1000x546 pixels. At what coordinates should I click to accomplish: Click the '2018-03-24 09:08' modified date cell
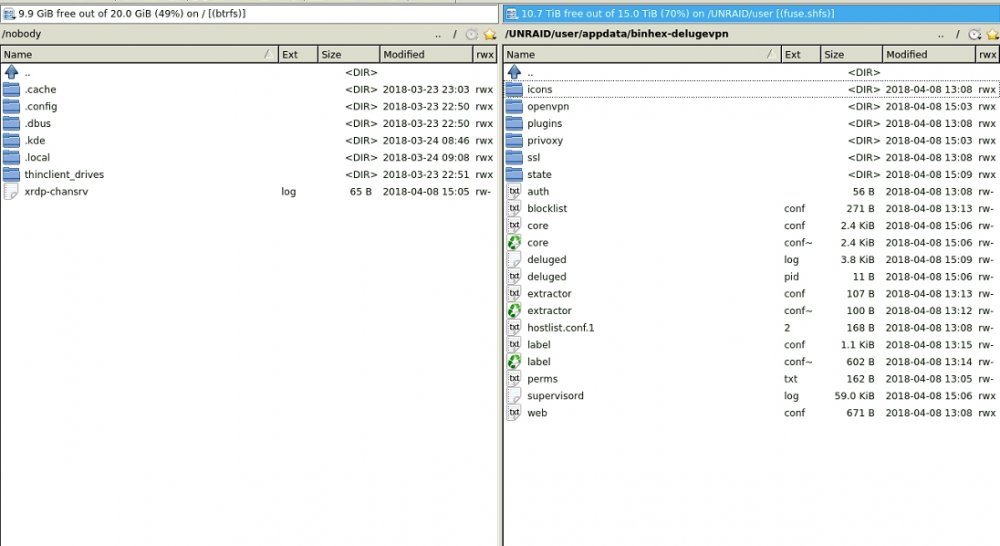(x=426, y=158)
